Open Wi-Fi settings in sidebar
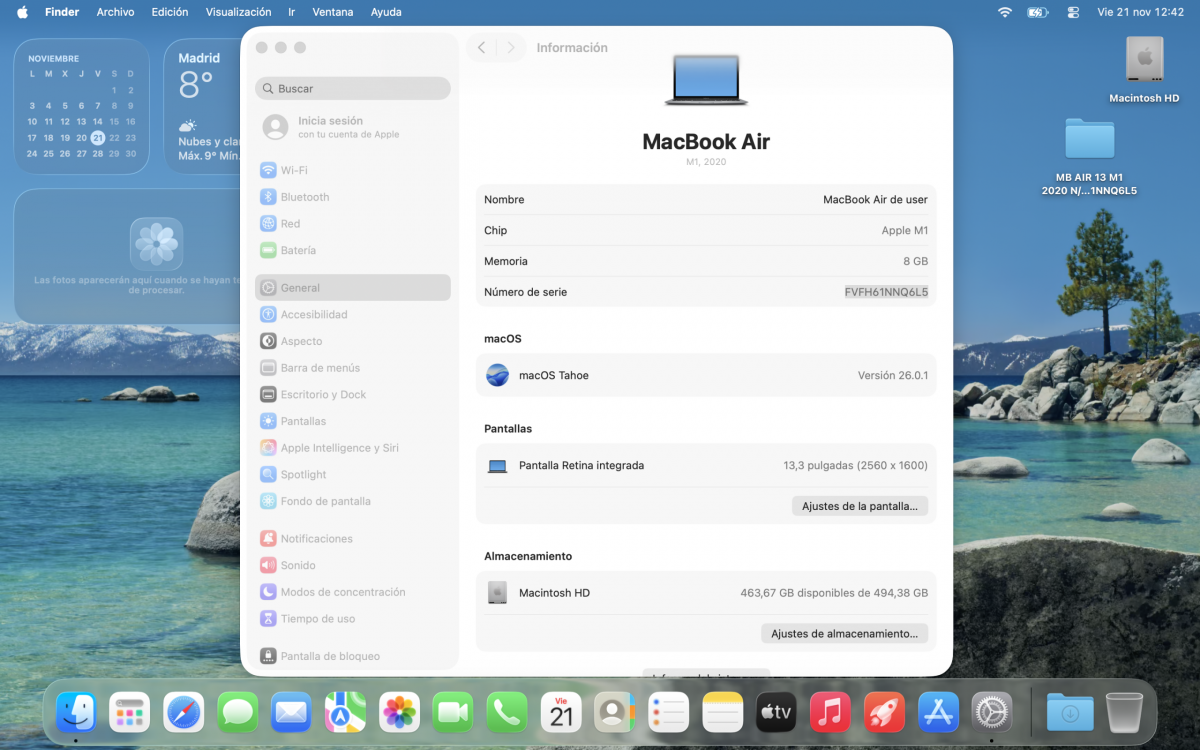Viewport: 1200px width, 750px height. pyautogui.click(x=293, y=170)
